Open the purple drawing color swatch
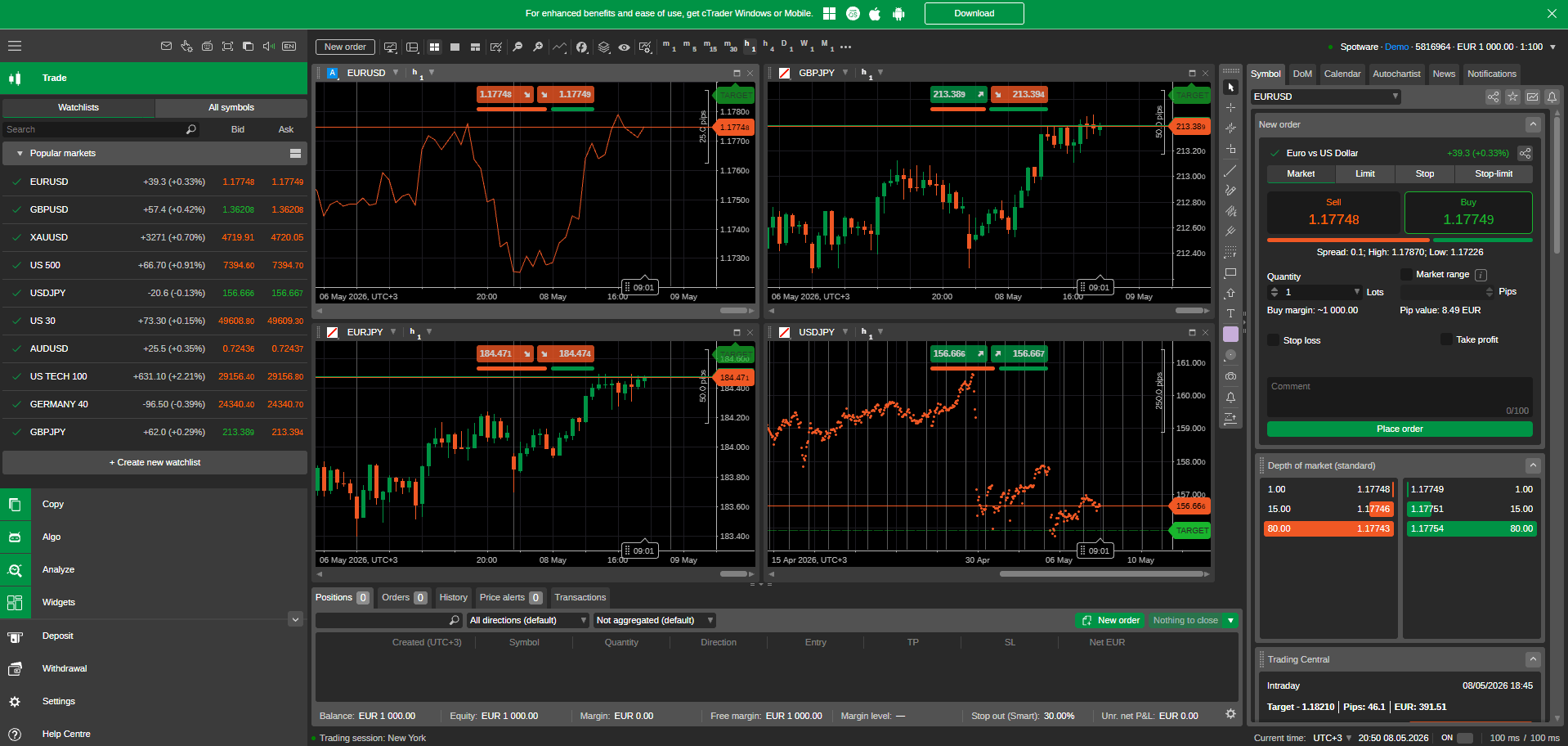Image resolution: width=1568 pixels, height=746 pixels. click(1230, 335)
